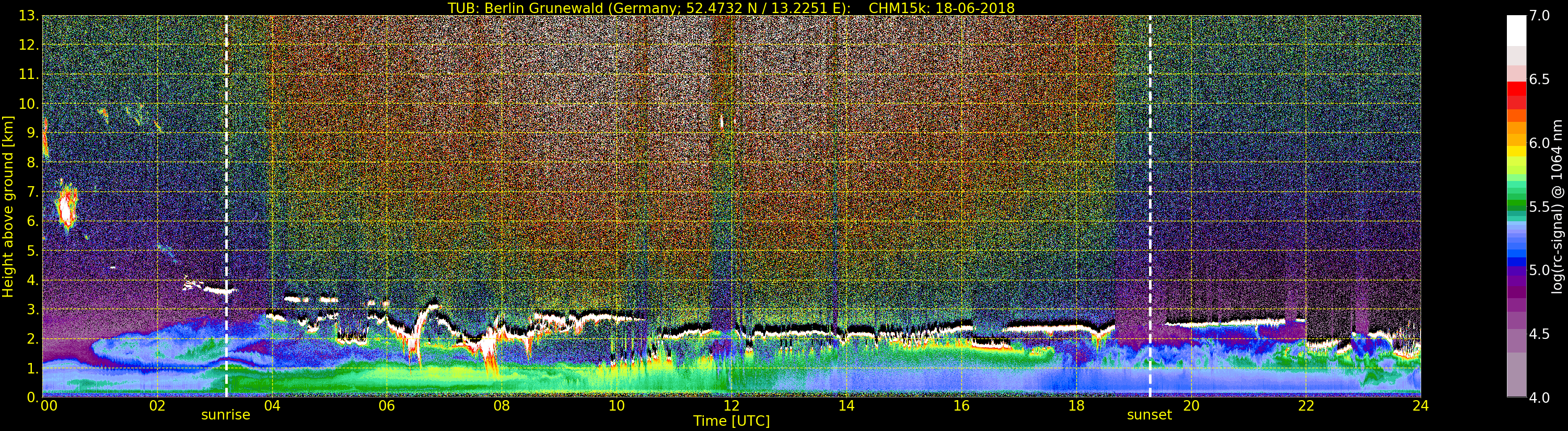
Task: Select the time axis tick '16'
Action: [961, 406]
